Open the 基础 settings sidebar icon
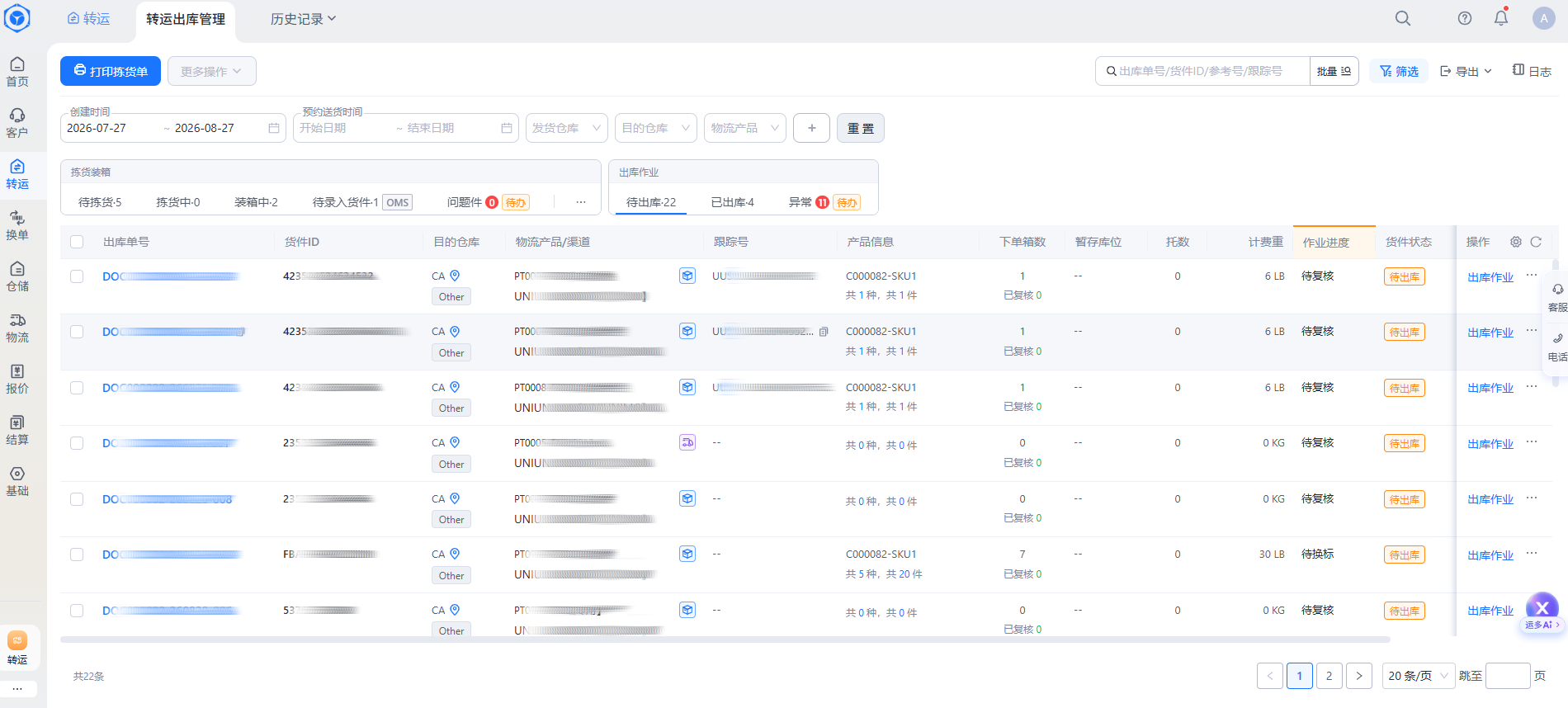The image size is (1568, 708). pyautogui.click(x=17, y=481)
